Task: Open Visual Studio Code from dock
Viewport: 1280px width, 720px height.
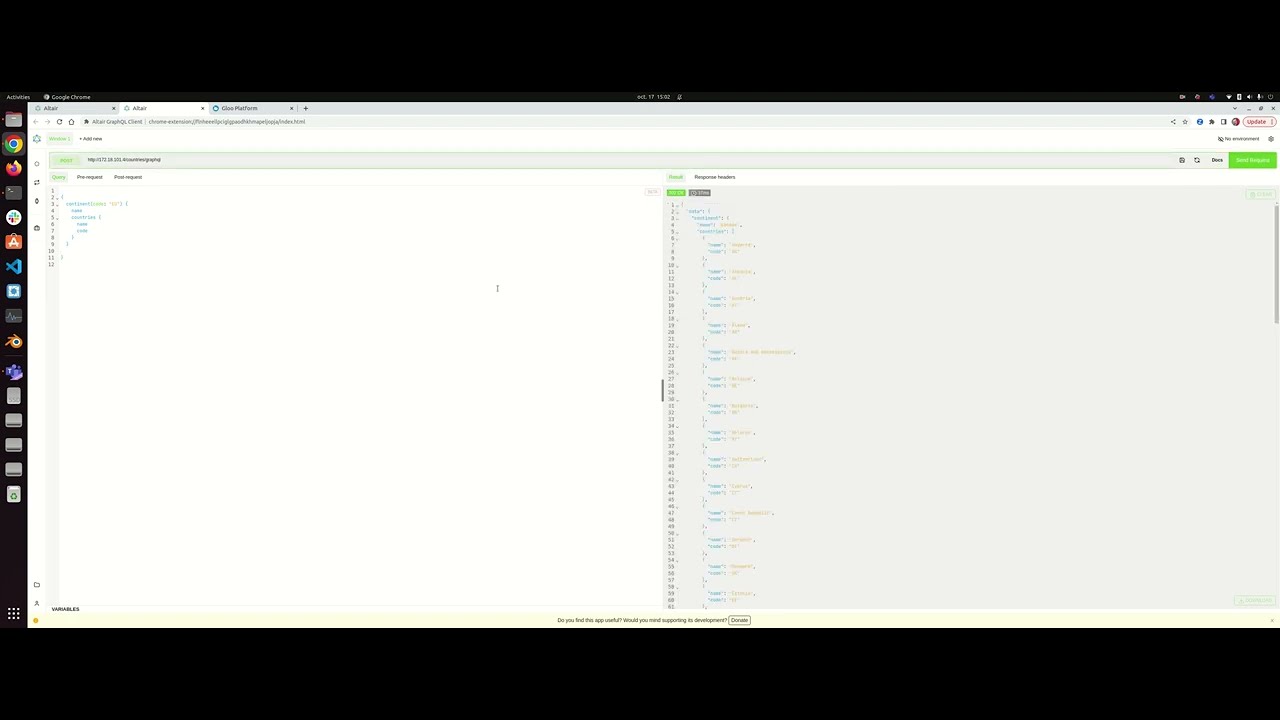Action: click(x=13, y=266)
